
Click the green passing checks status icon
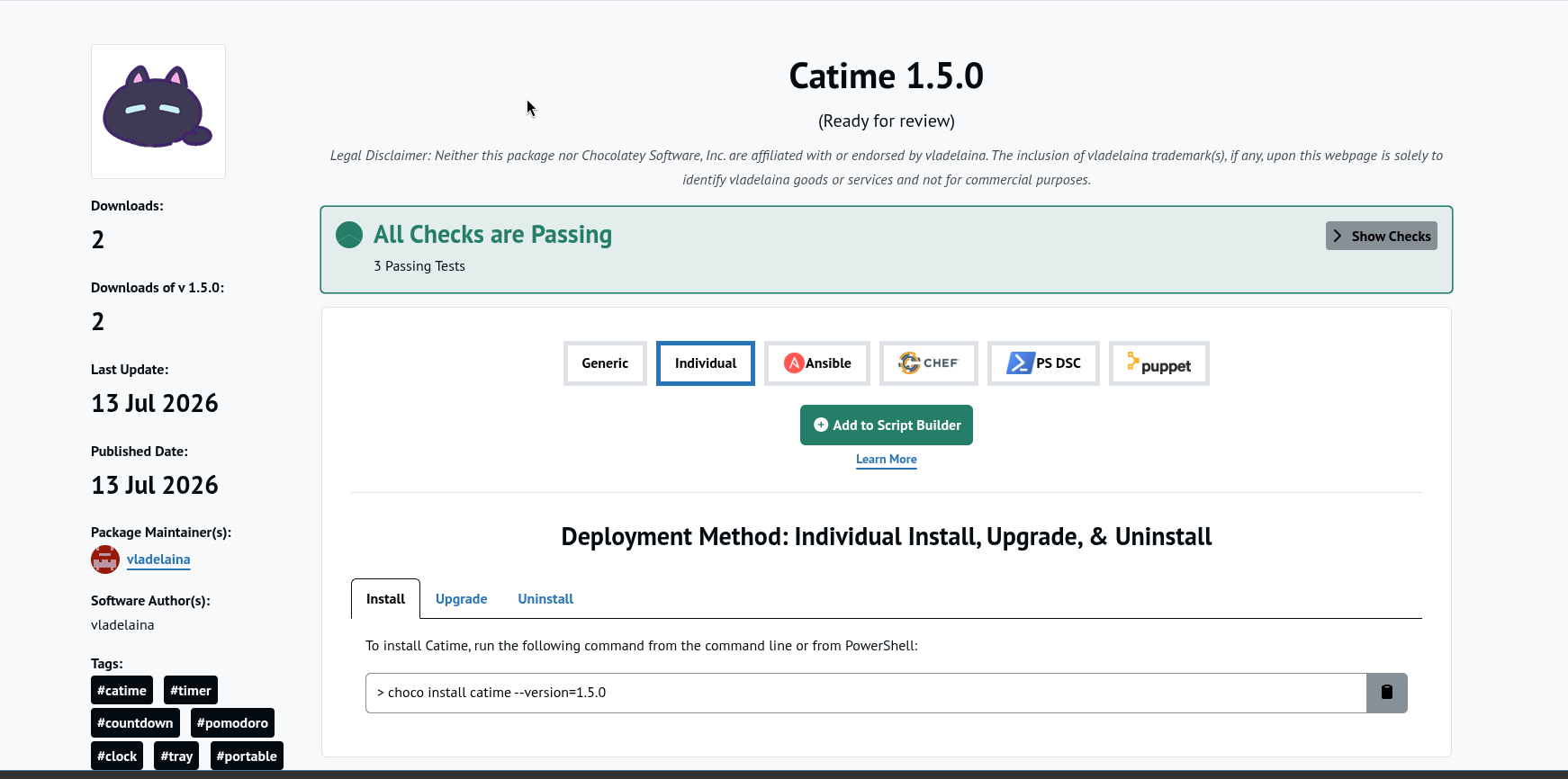tap(349, 235)
